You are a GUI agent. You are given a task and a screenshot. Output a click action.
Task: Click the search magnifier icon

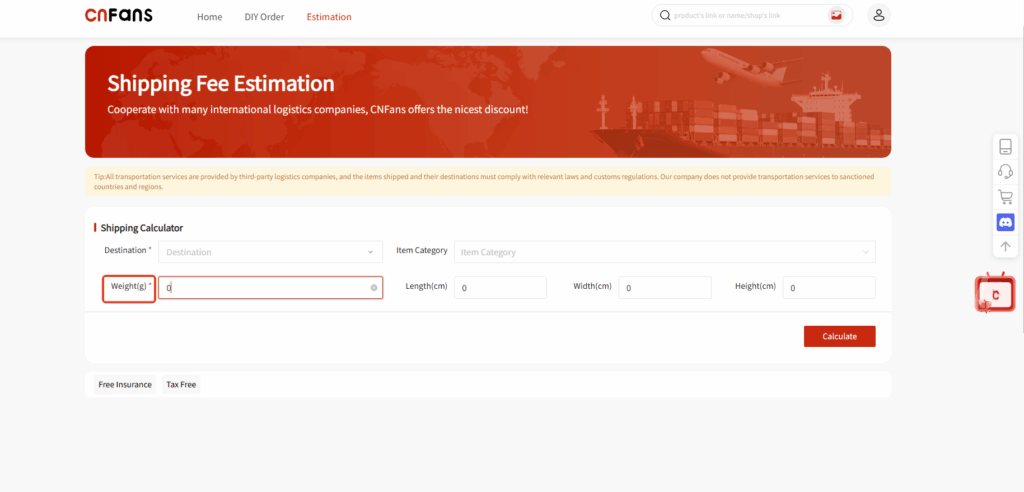tap(665, 16)
